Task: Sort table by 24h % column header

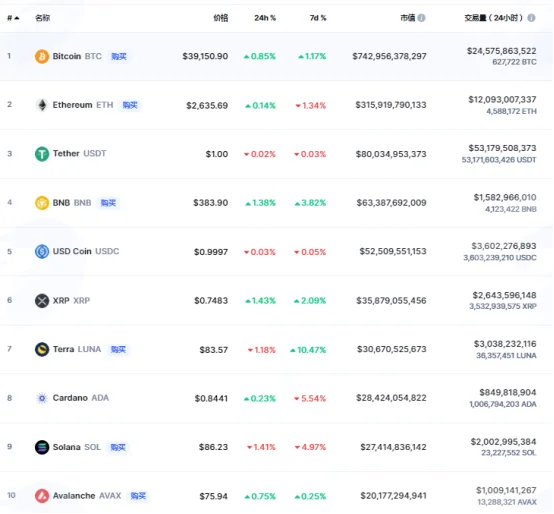Action: (x=265, y=18)
